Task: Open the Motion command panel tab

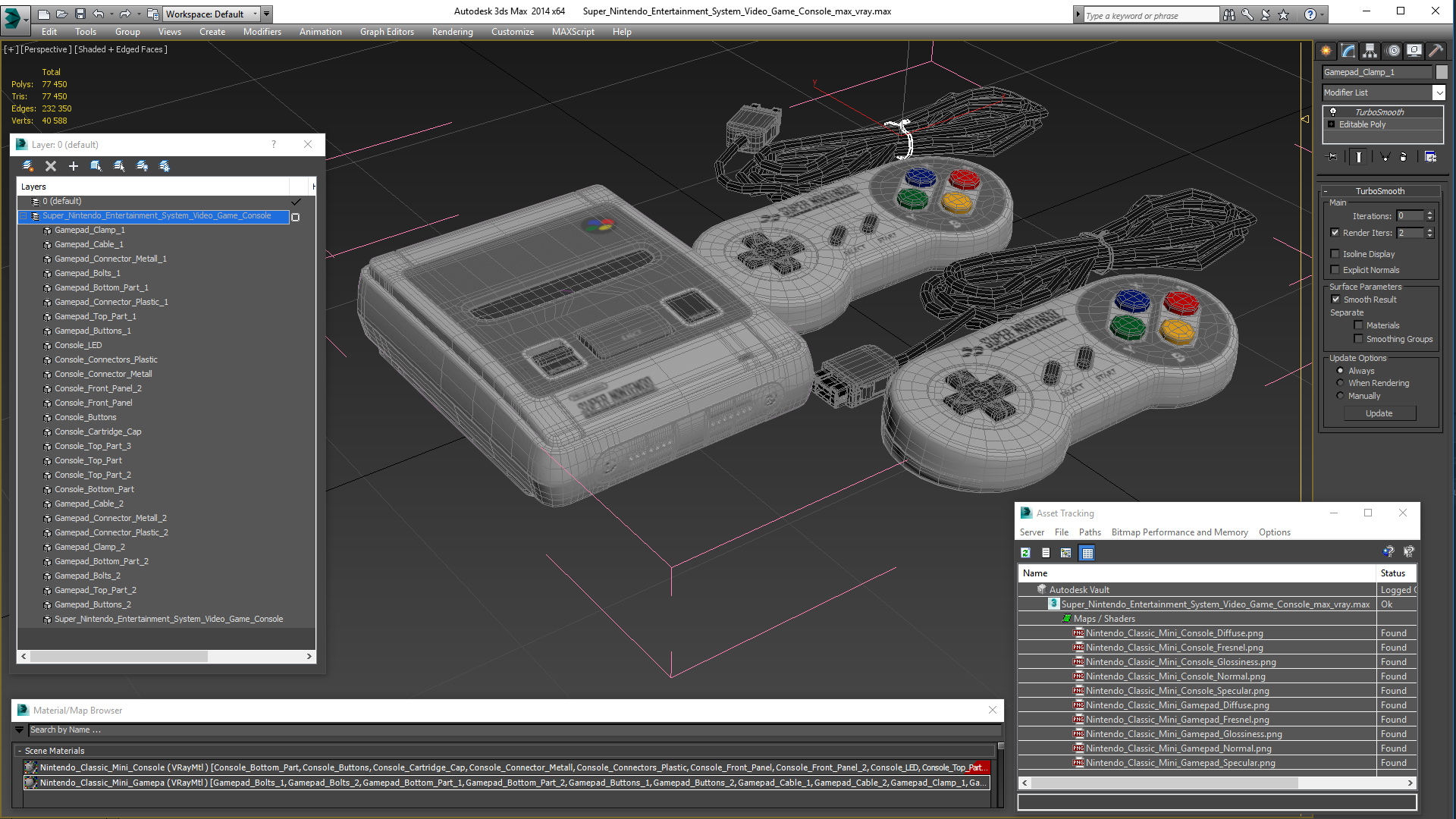Action: pos(1393,51)
